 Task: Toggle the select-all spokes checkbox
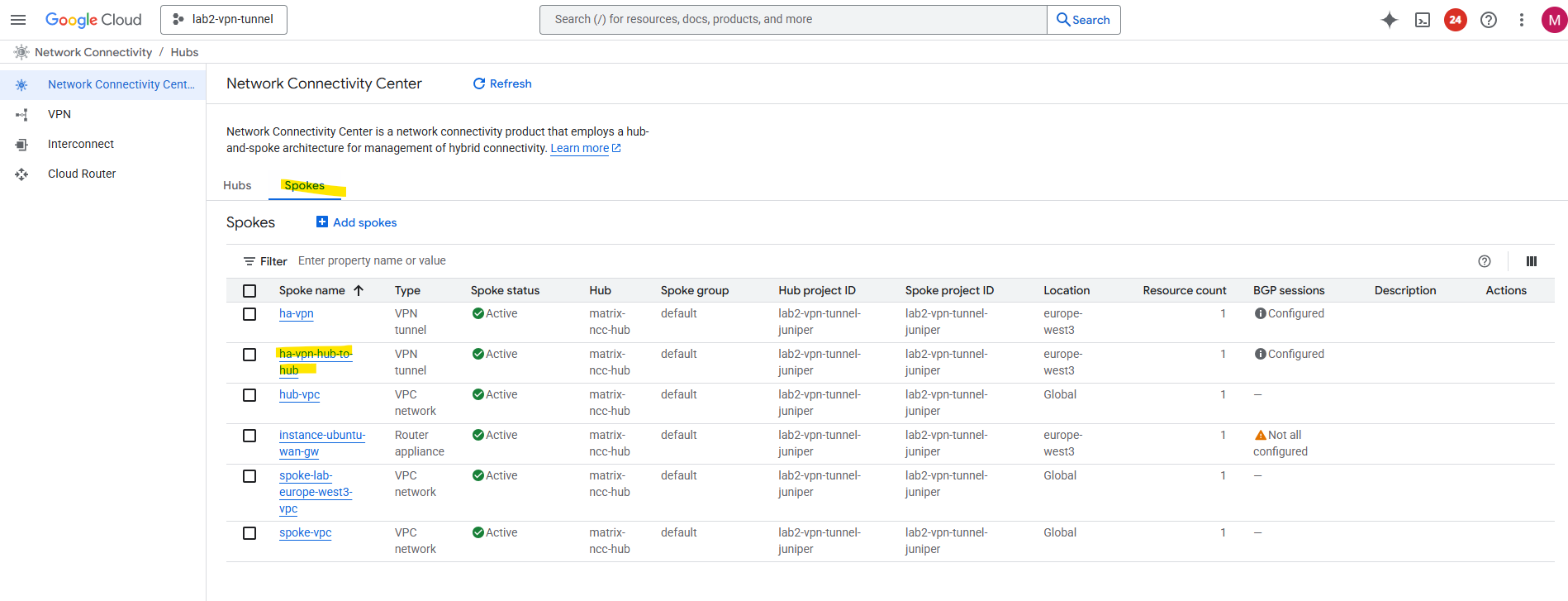pos(249,291)
